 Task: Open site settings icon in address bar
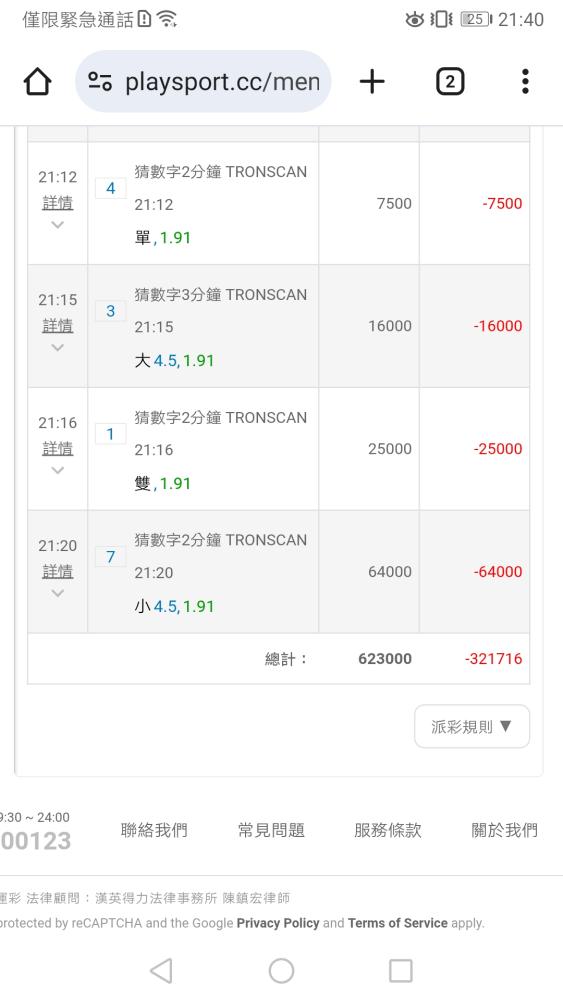point(100,82)
